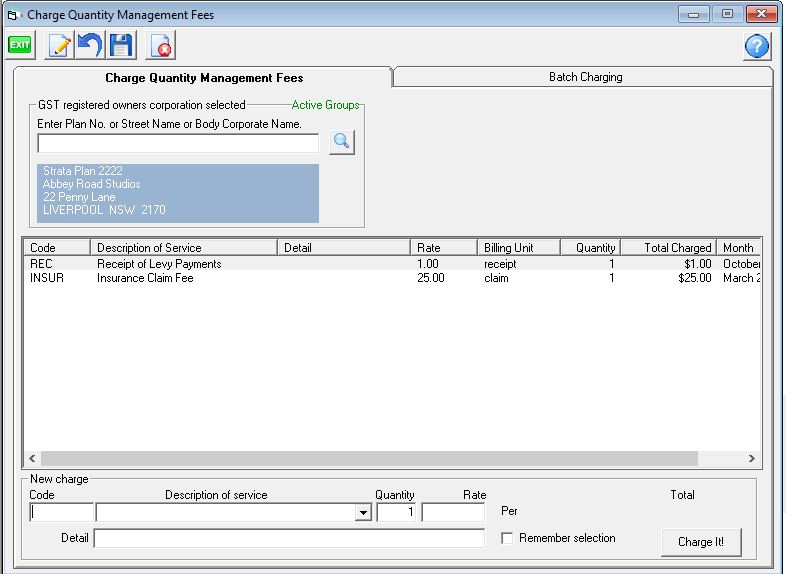Enable the Remember selection checkbox
786x574 pixels.
pyautogui.click(x=507, y=538)
